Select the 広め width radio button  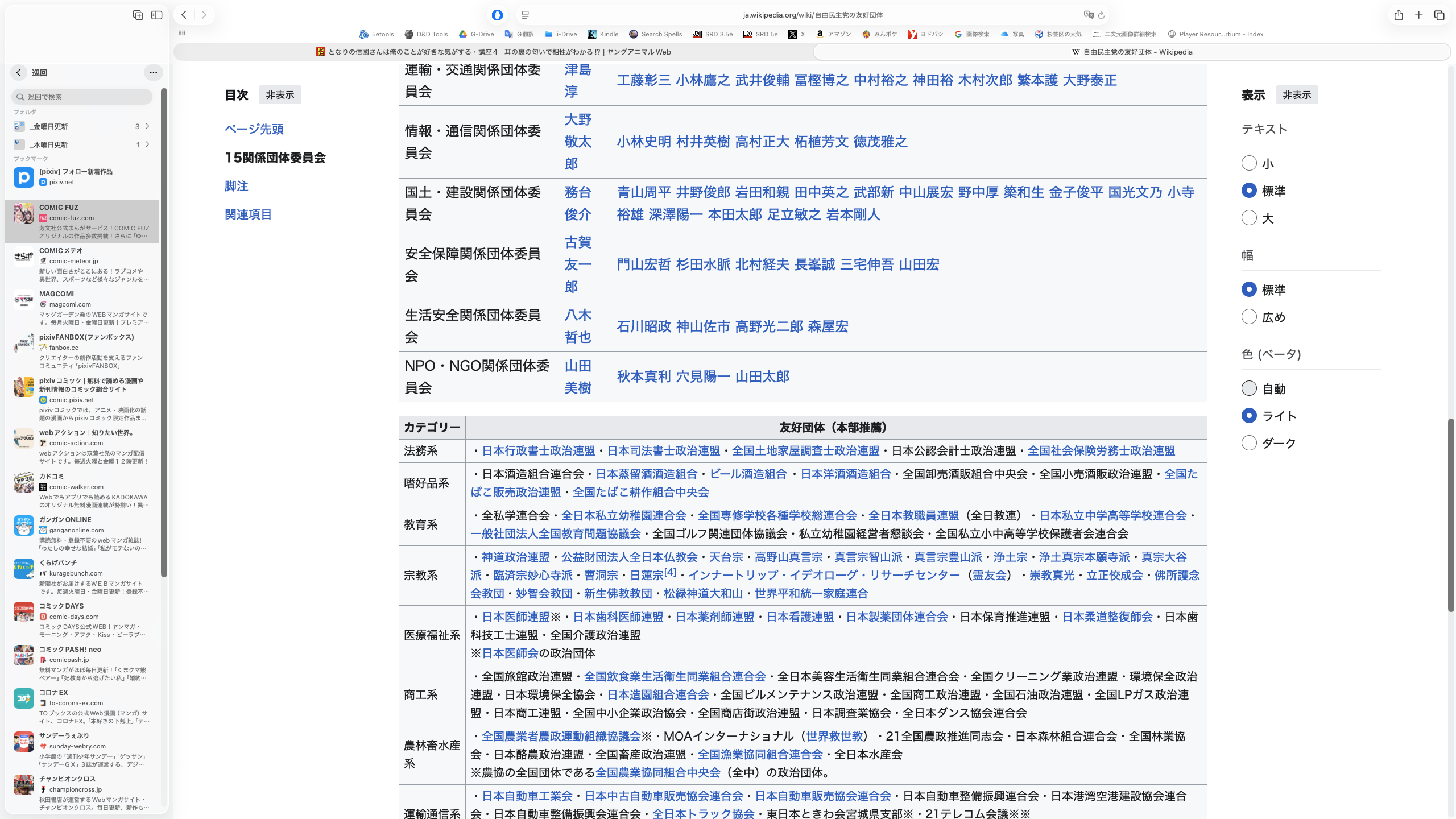(1249, 317)
